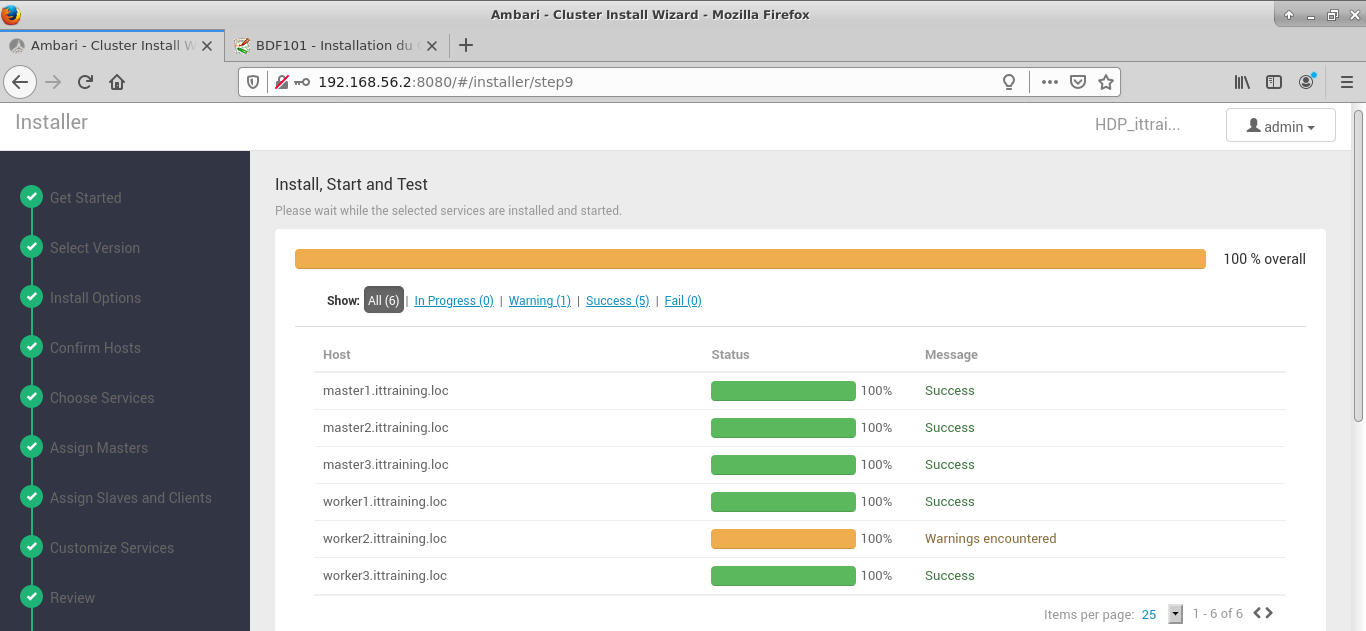This screenshot has width=1366, height=631.
Task: Close the Ambari Cluster Install tab
Action: [x=207, y=45]
